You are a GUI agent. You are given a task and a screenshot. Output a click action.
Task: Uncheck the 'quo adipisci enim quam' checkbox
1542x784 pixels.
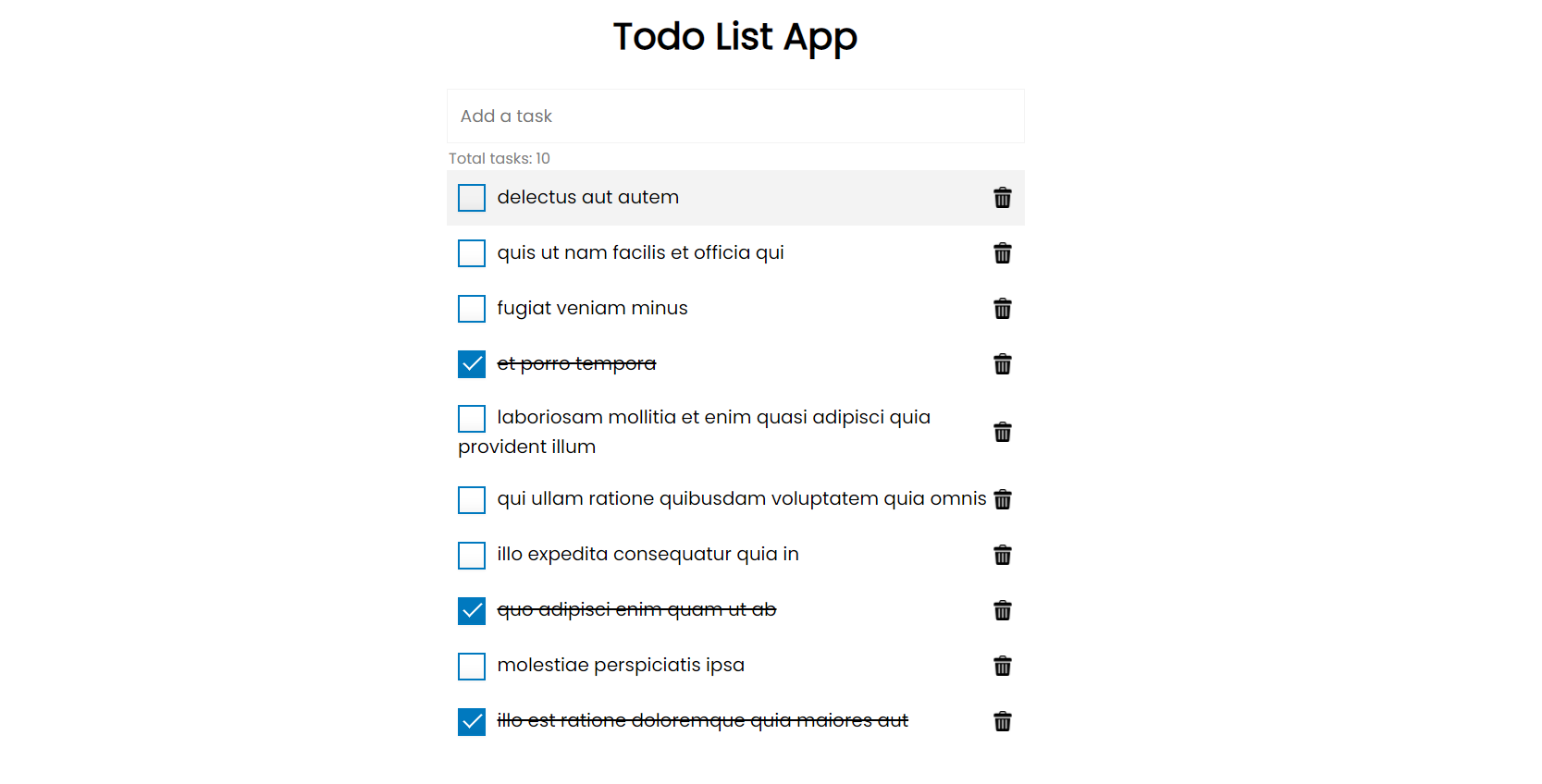tap(472, 611)
